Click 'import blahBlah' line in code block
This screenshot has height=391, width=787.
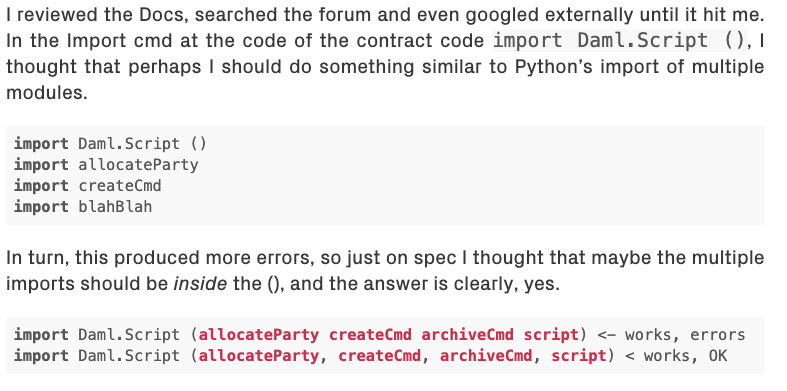click(83, 207)
